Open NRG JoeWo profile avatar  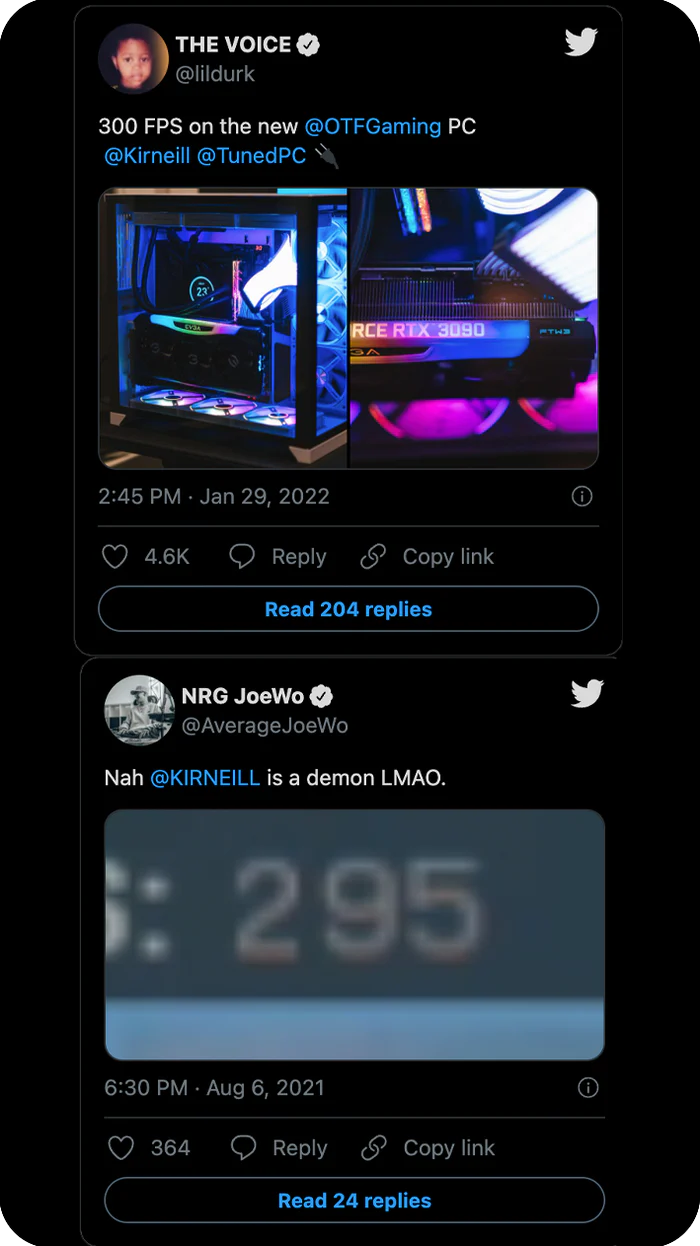tap(139, 710)
